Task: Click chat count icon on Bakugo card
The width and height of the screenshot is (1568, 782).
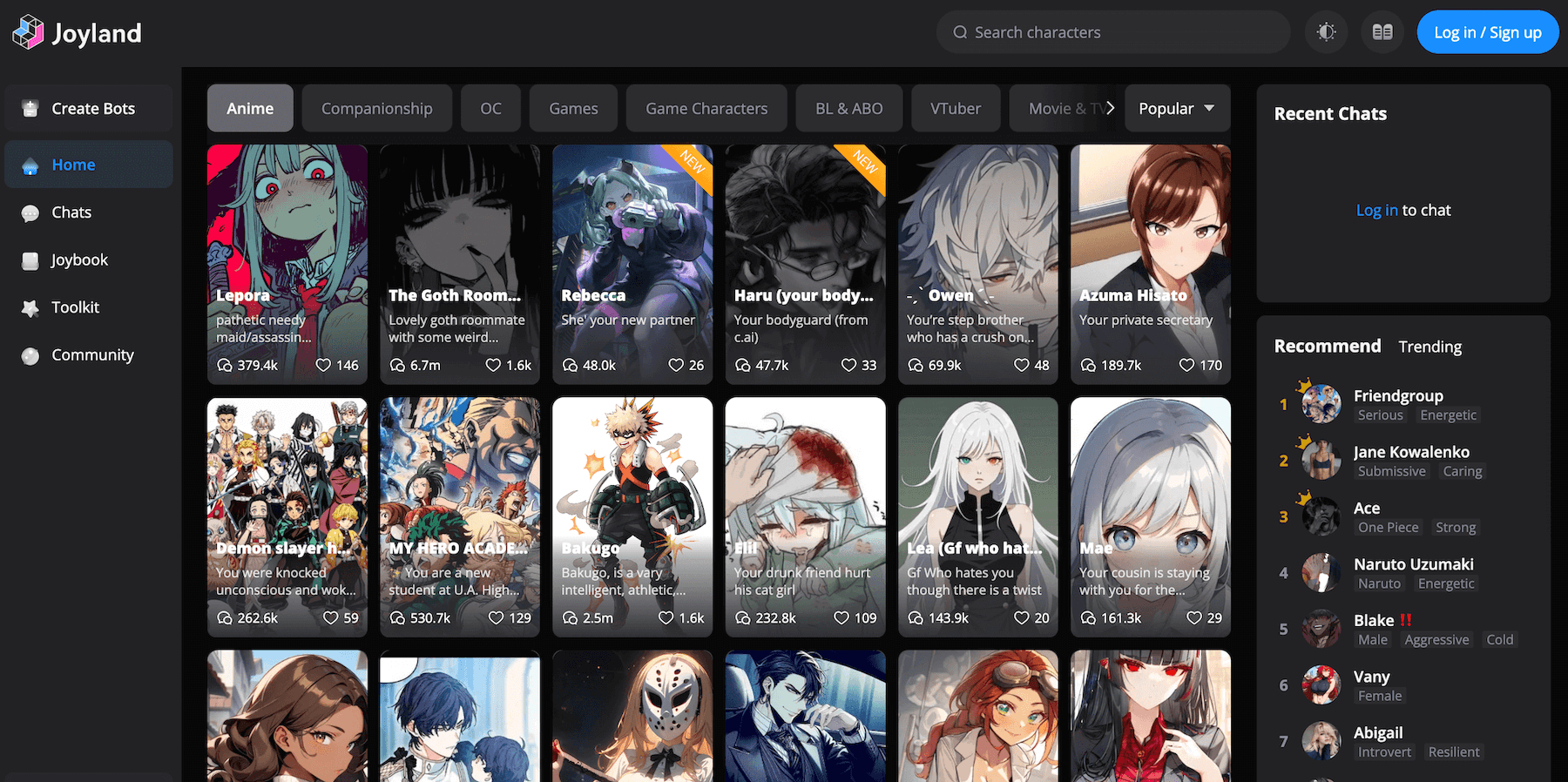Action: click(571, 617)
